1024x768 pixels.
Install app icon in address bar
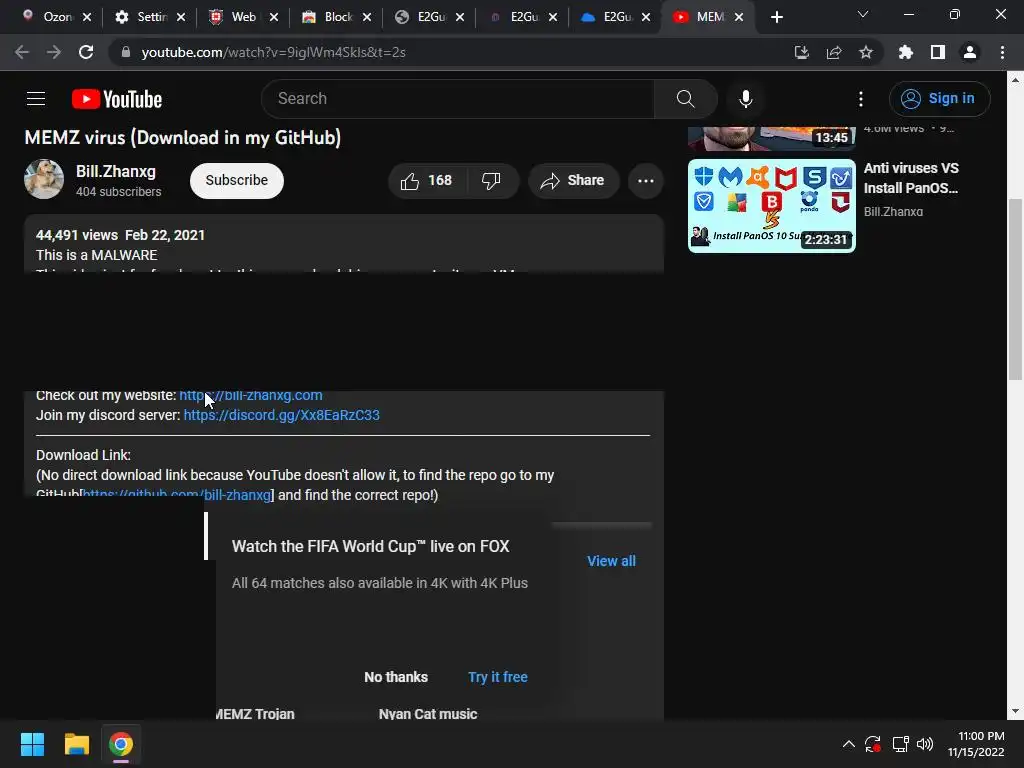point(801,52)
